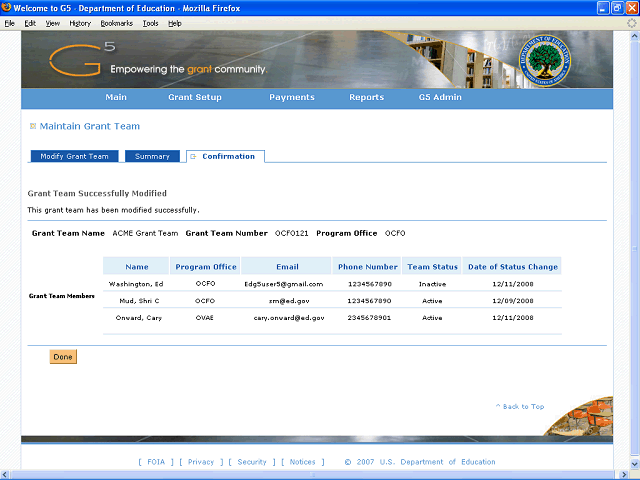Select the Onvard, Cary name cell

[139, 318]
